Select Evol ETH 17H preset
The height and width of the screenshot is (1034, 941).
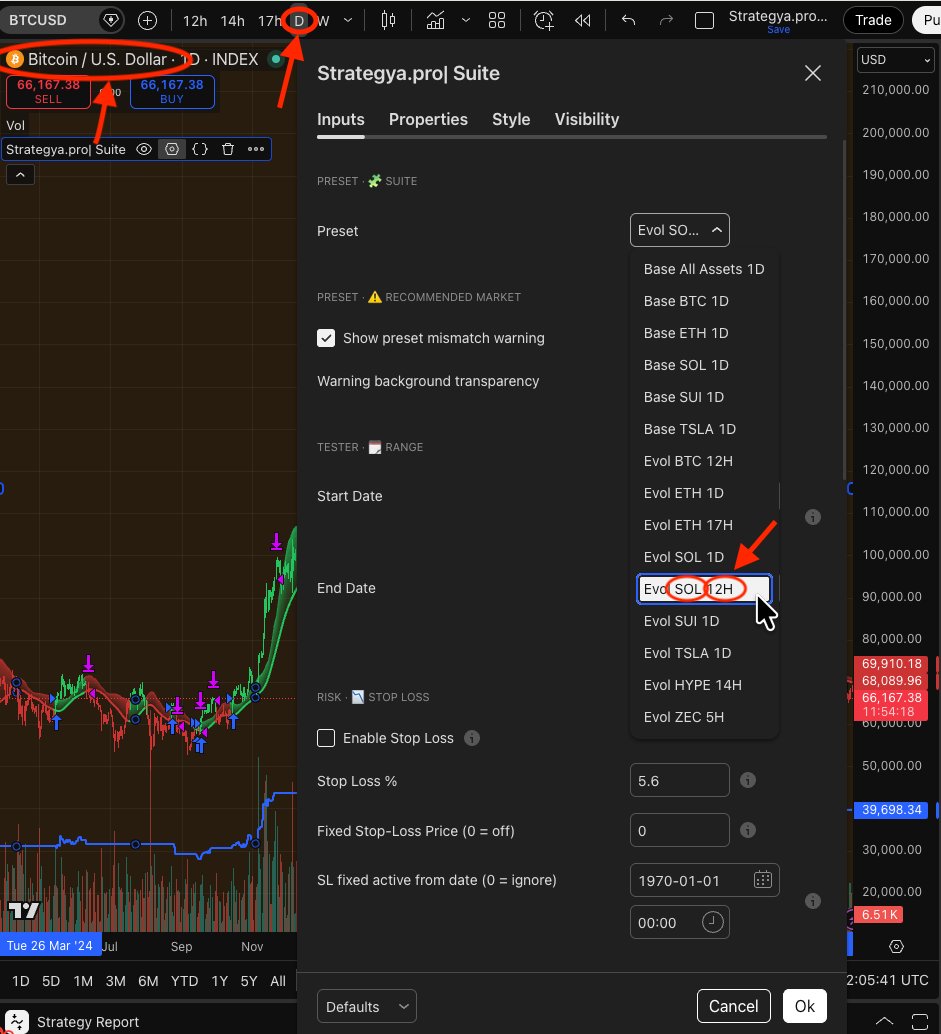pos(704,525)
